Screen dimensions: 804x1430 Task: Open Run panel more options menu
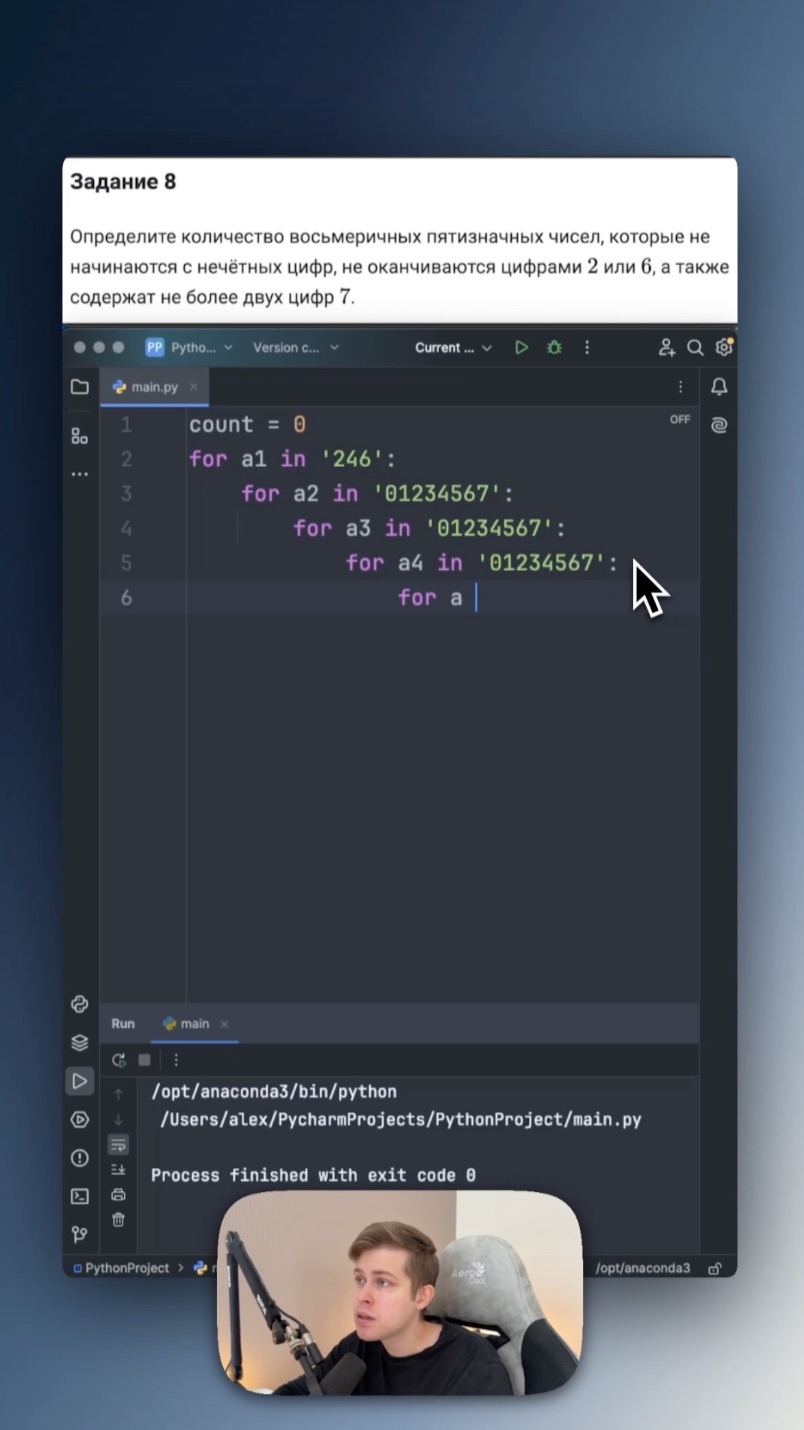point(176,1060)
